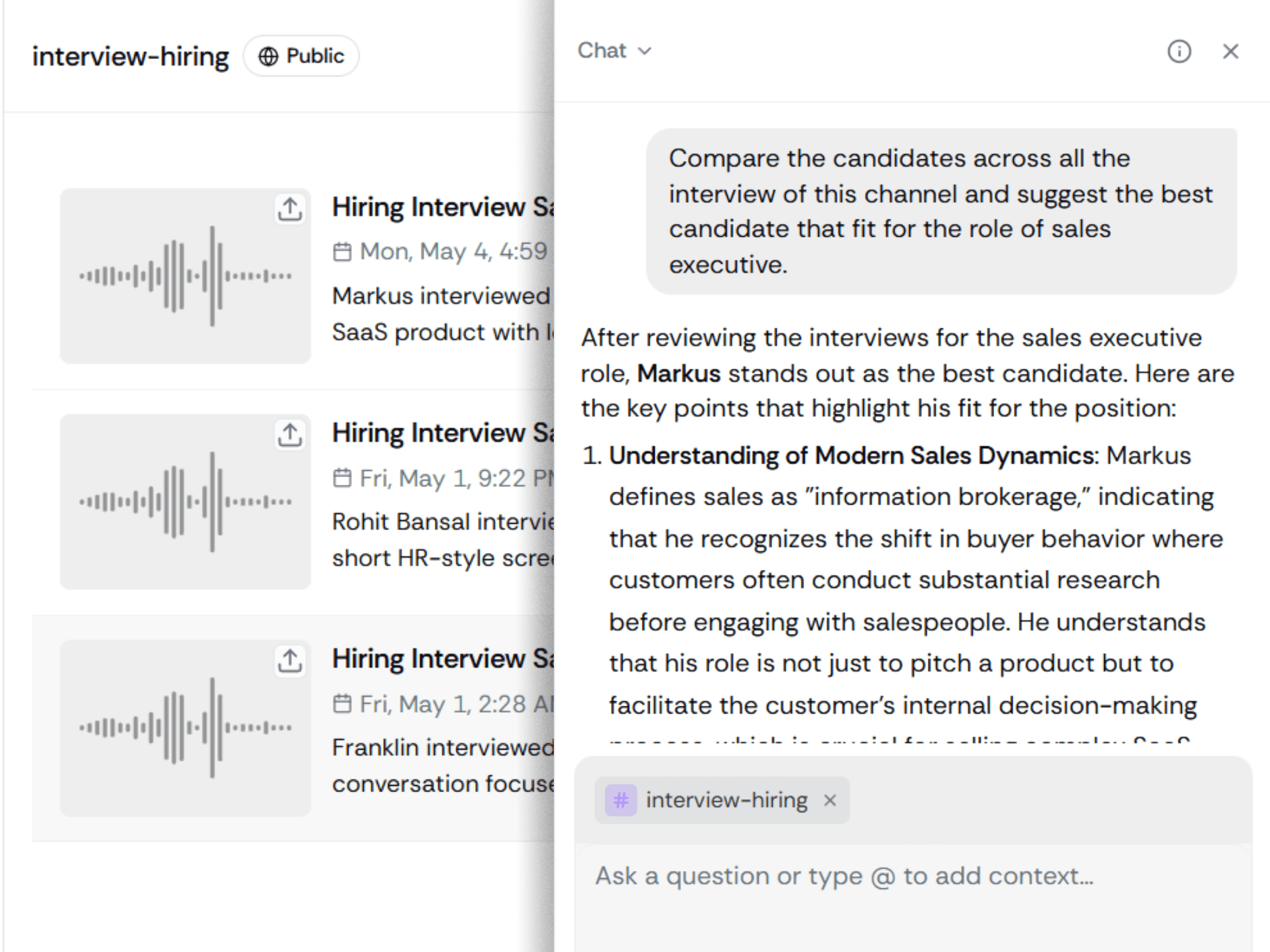Open the Mon, May 4 interview waveform thumbnail
This screenshot has width=1270, height=952.
tap(186, 275)
